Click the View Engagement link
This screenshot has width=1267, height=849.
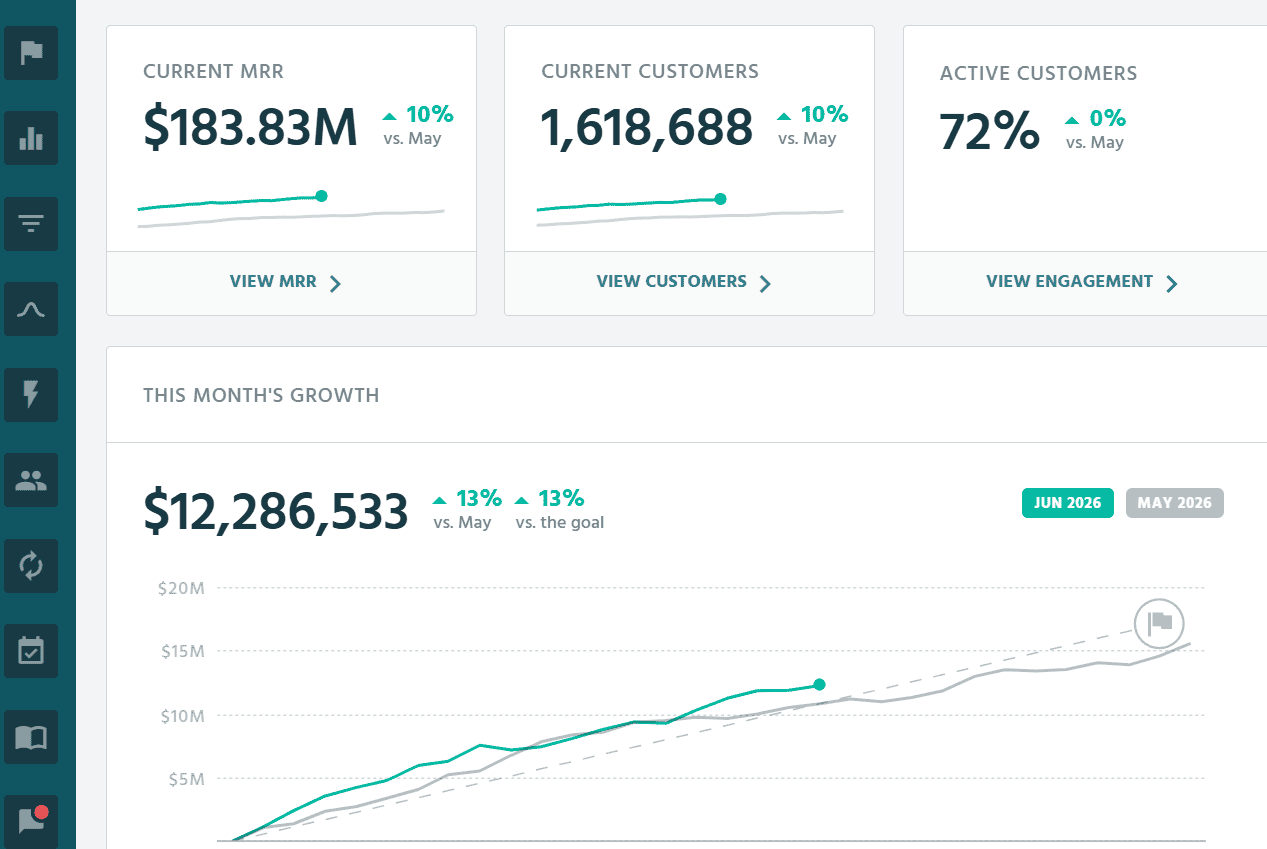point(1070,282)
